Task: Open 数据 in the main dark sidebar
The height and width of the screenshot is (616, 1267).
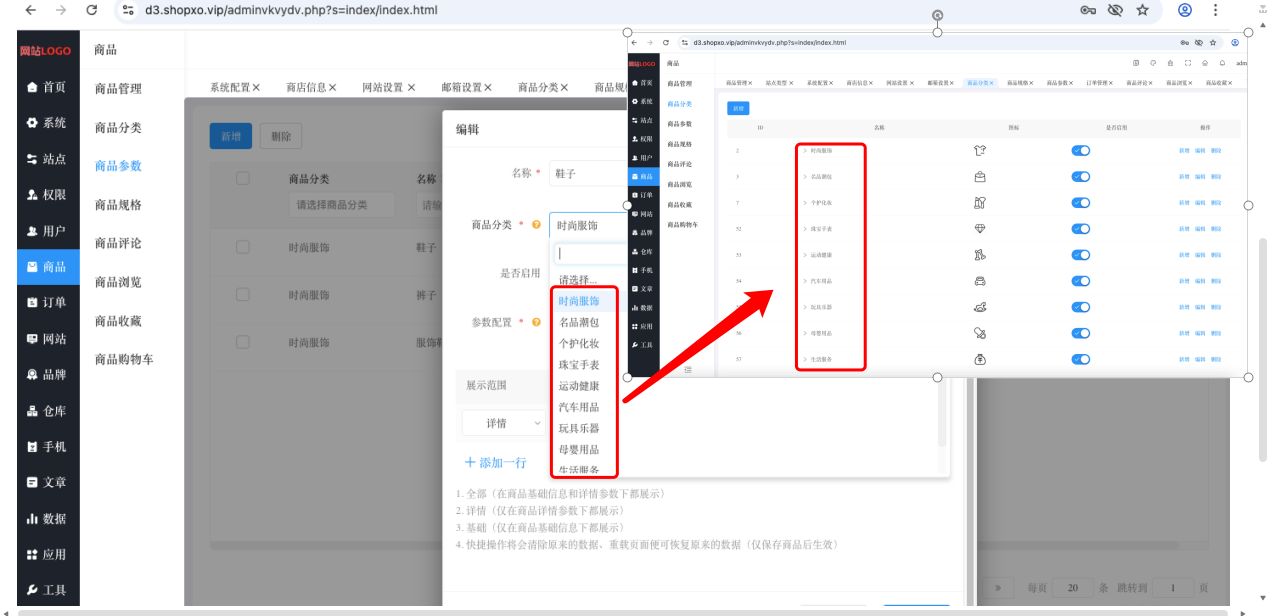Action: click(x=47, y=518)
